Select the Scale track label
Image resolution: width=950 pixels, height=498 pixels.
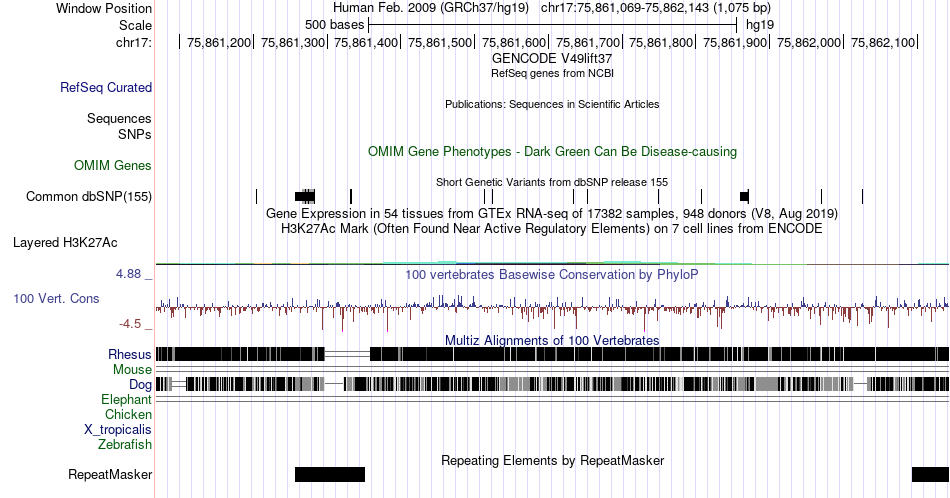[135, 25]
